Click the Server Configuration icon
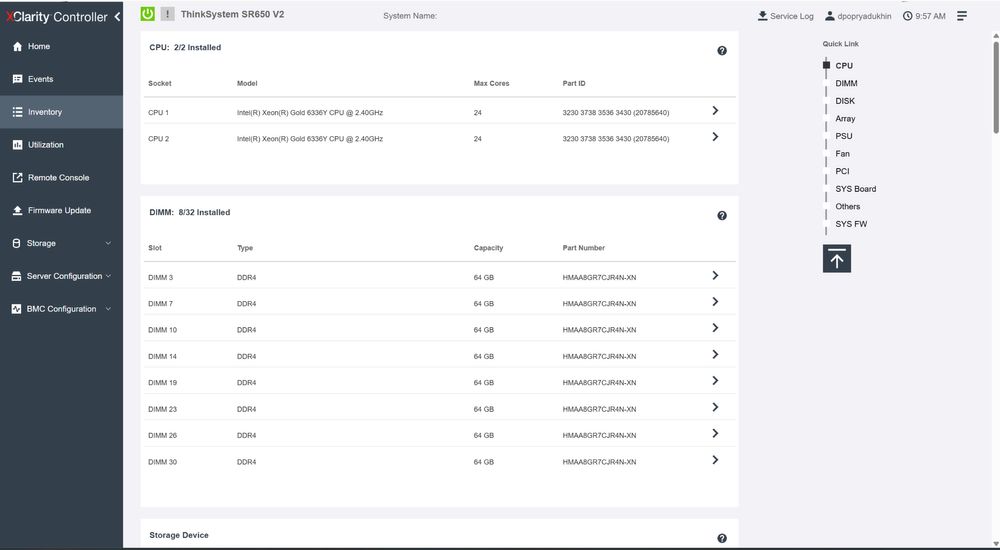The width and height of the screenshot is (1000, 550). (17, 276)
